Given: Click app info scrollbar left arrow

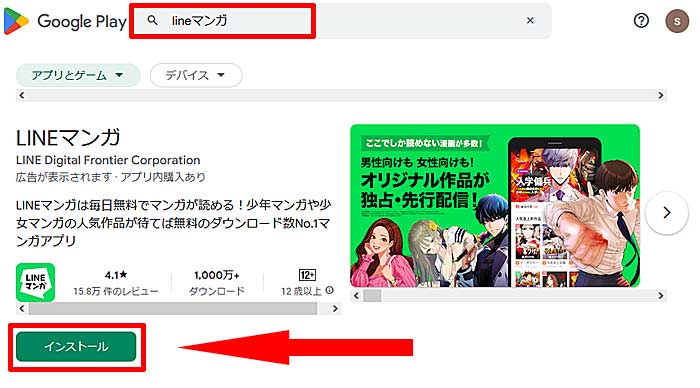Looking at the screenshot, I should (x=21, y=309).
